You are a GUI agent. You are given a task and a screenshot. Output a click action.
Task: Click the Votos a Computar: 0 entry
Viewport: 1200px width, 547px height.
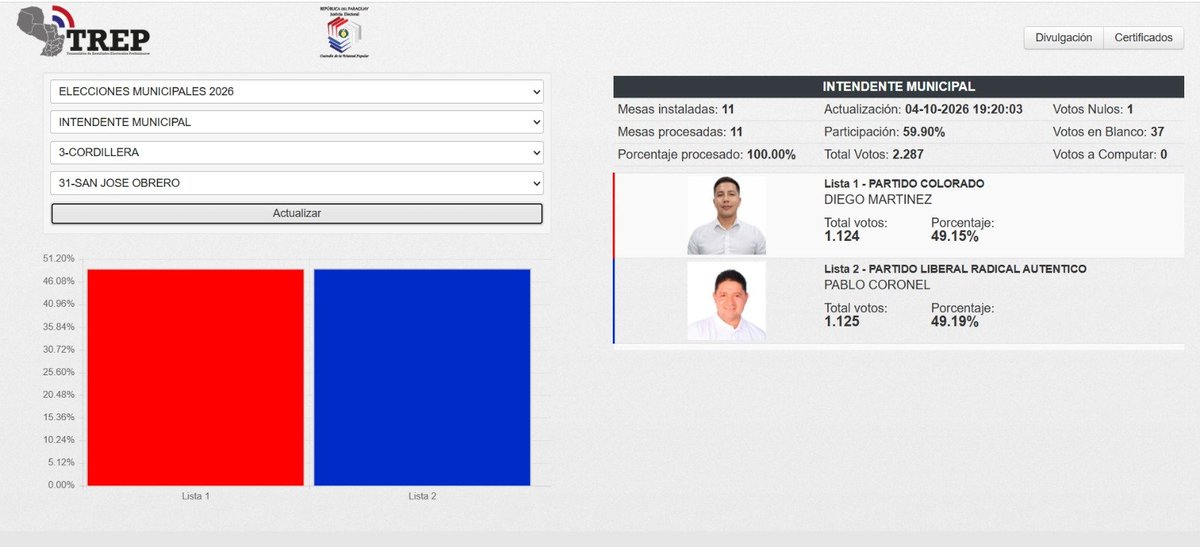click(1110, 155)
